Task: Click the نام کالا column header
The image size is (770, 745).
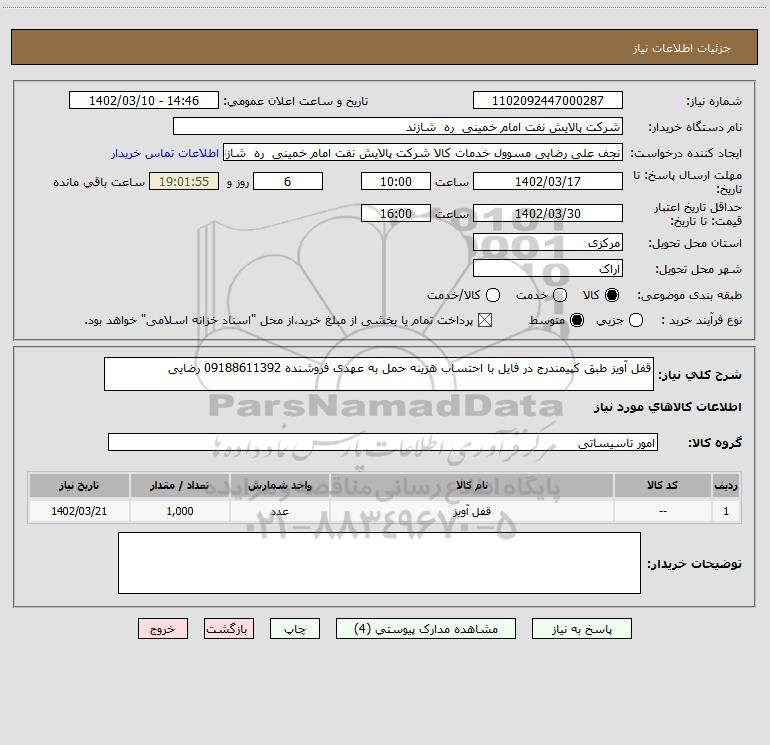Action: point(471,485)
